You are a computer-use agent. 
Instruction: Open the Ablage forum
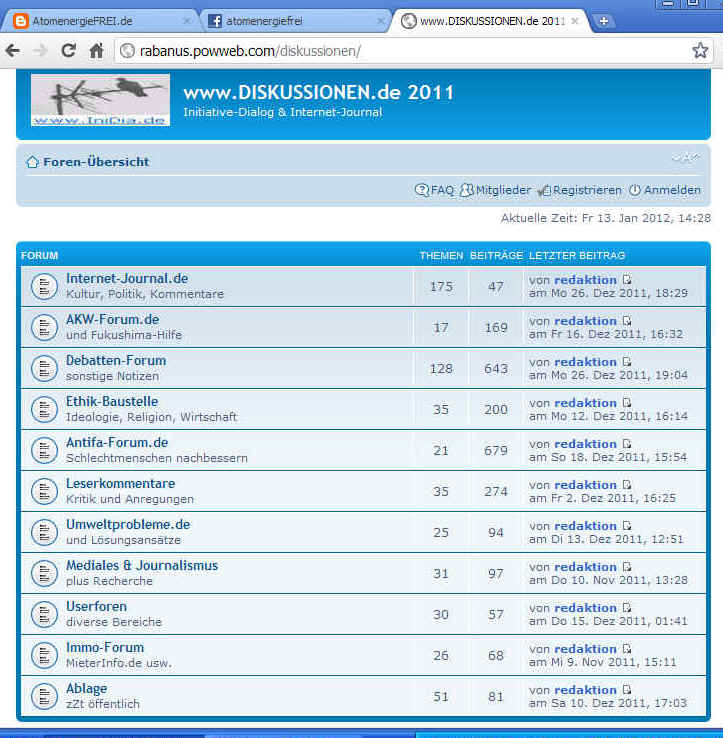(x=87, y=689)
